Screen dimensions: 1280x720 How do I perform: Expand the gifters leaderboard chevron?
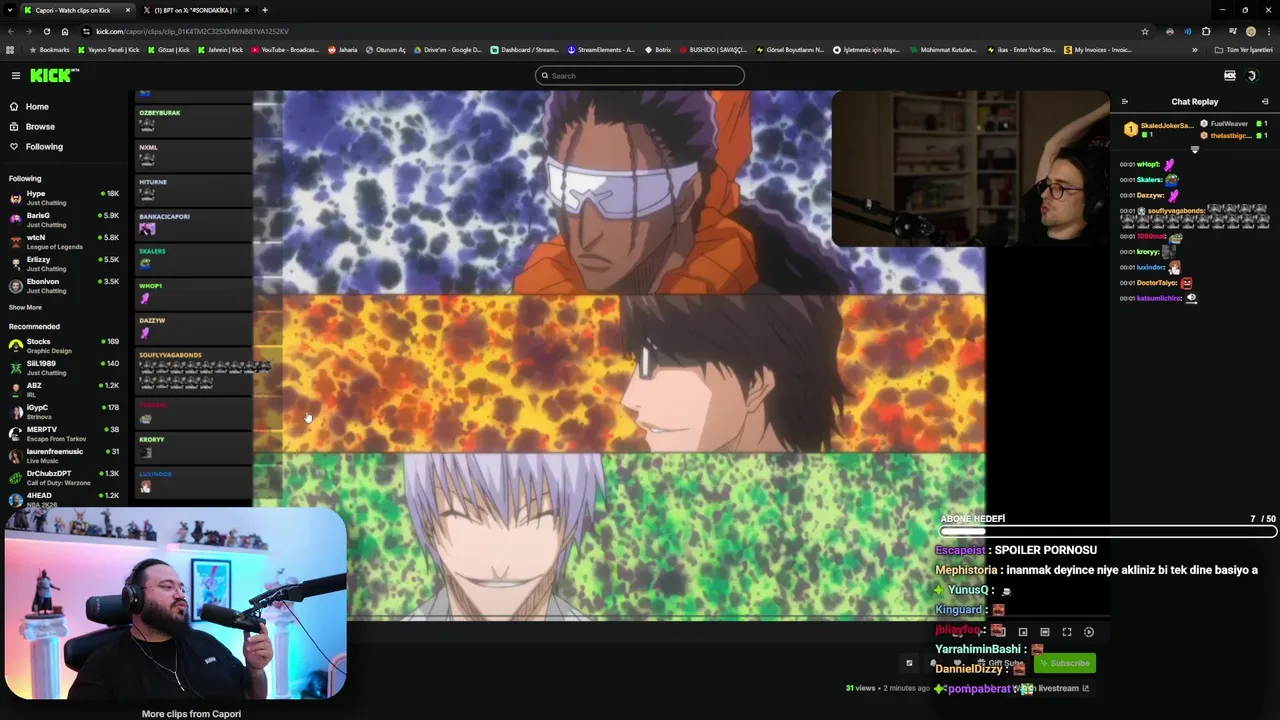click(x=1194, y=149)
